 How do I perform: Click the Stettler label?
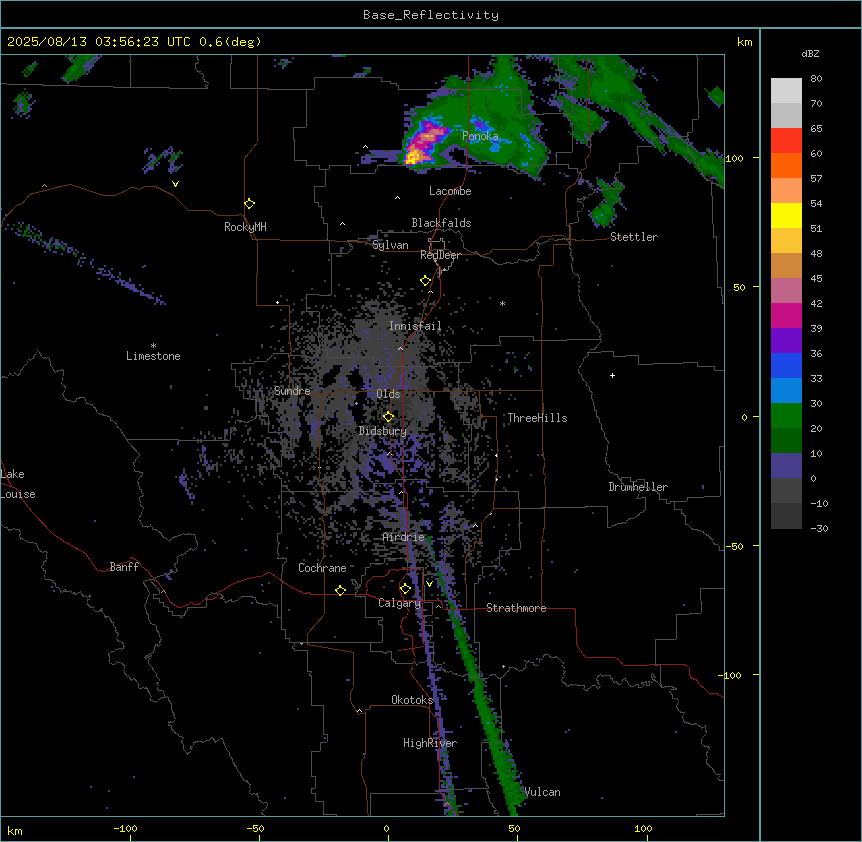point(634,237)
